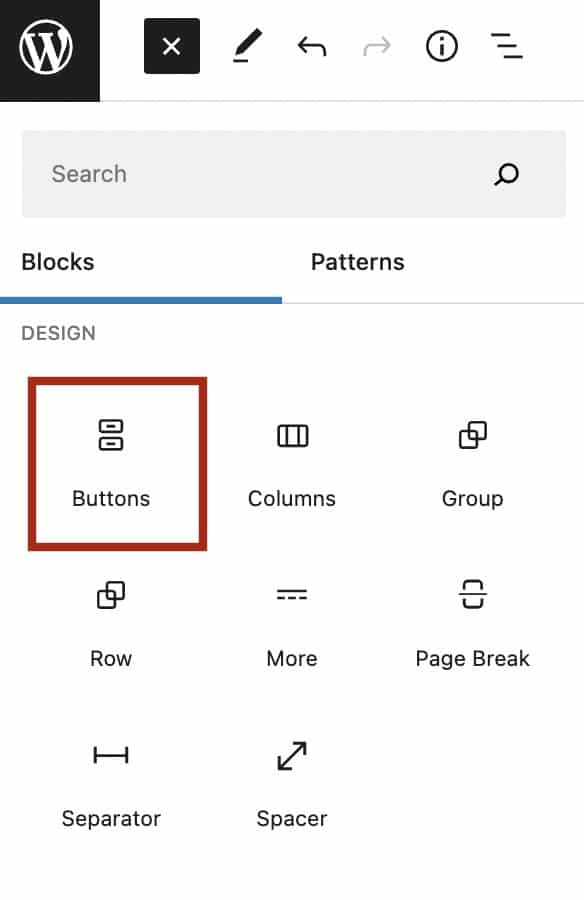
Task: Open the Details info icon
Action: point(442,46)
